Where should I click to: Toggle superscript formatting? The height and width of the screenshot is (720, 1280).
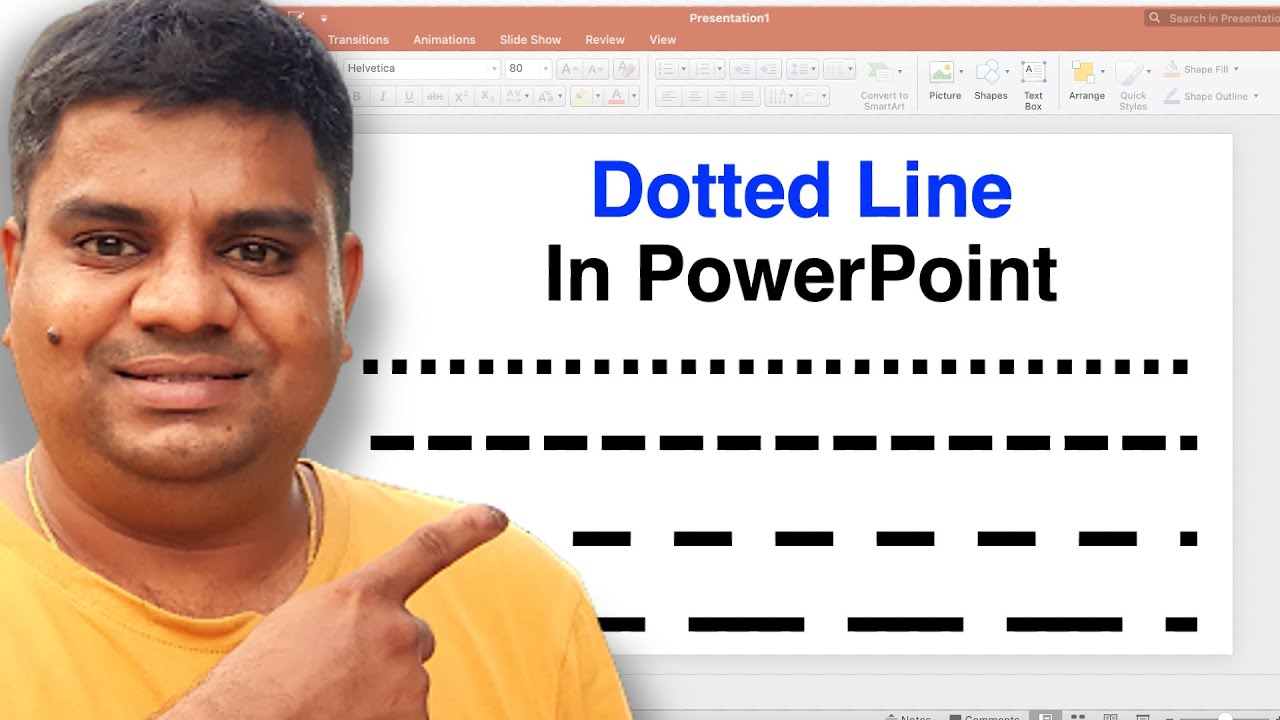[461, 97]
